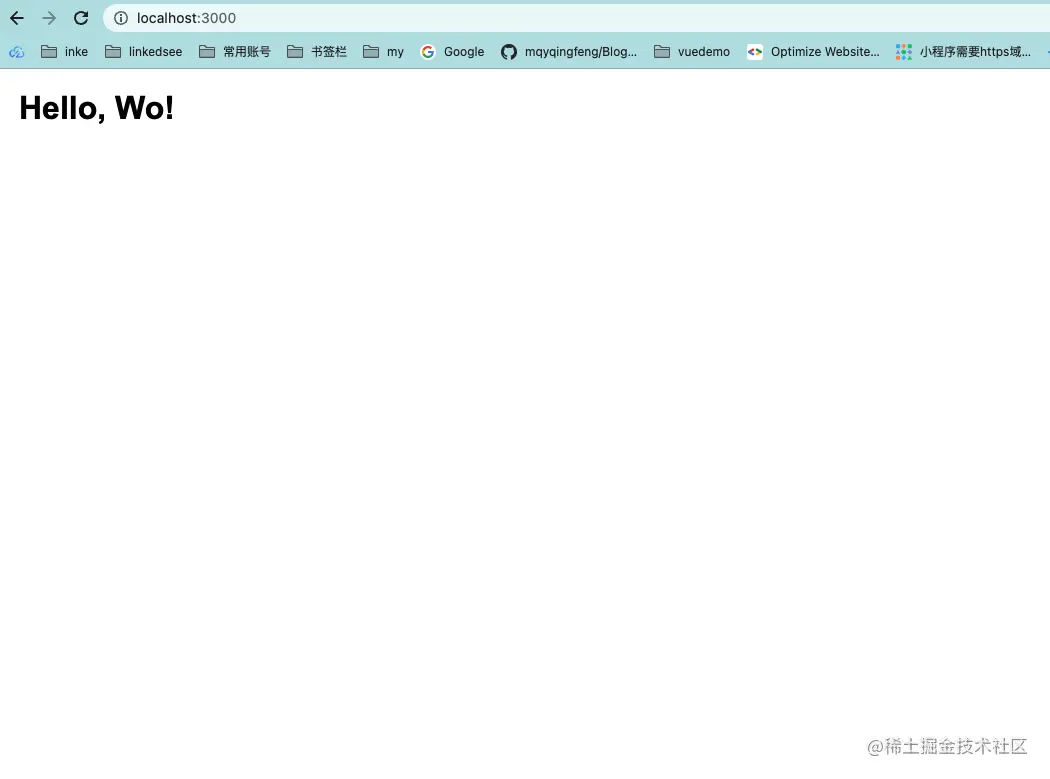Reload the localhost:3000 page
The width and height of the screenshot is (1050, 779).
81,18
